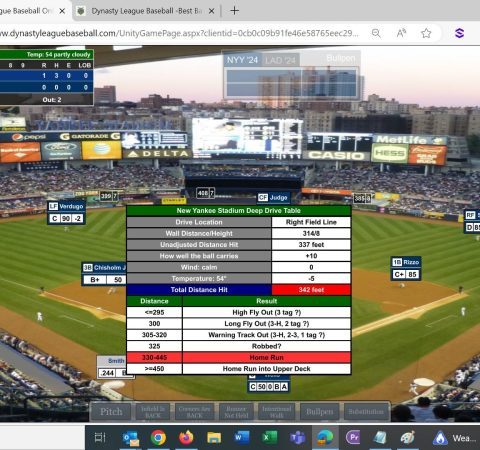The image size is (480, 450).
Task: Select the Intentional Walk button
Action: pos(277,412)
